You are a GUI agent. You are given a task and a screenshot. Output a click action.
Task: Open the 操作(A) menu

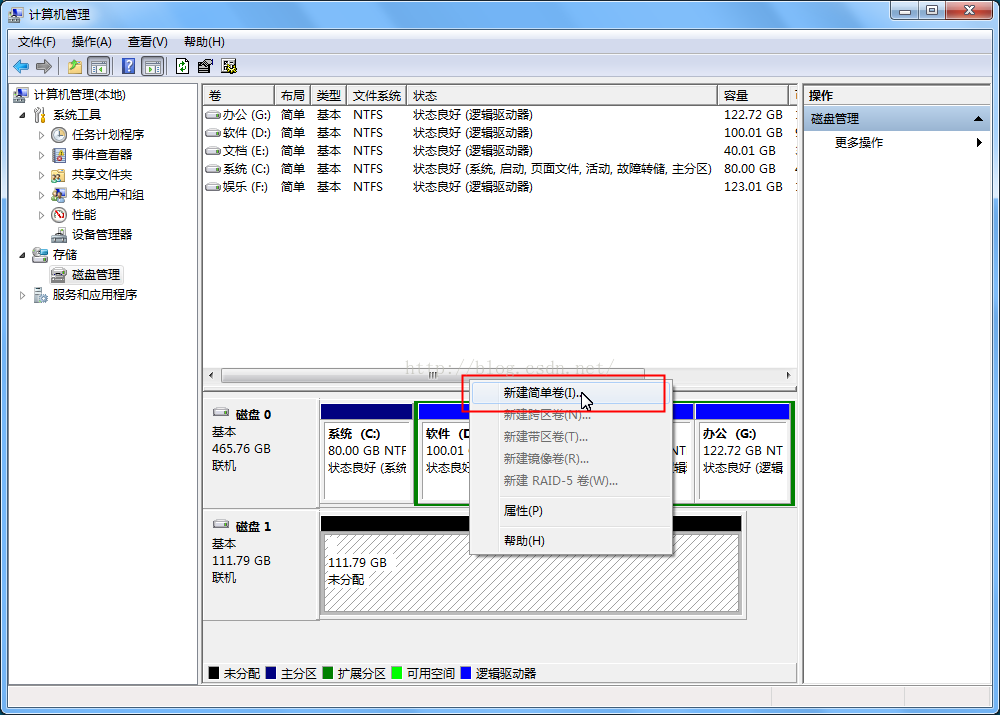point(91,42)
